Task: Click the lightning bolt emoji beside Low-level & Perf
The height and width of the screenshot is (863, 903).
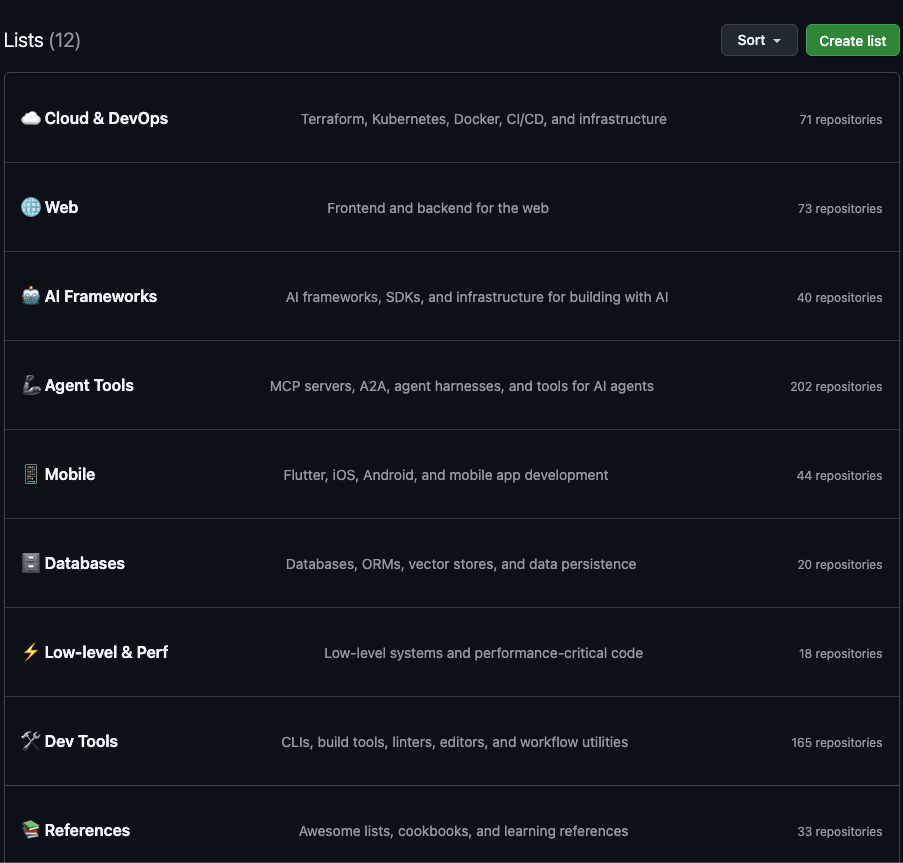Action: click(x=31, y=652)
